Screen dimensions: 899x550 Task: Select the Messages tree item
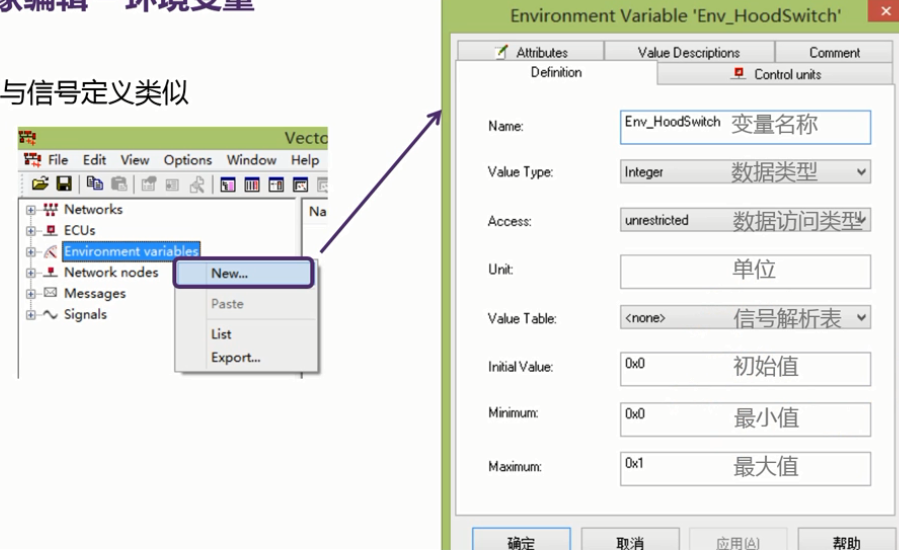(x=95, y=294)
